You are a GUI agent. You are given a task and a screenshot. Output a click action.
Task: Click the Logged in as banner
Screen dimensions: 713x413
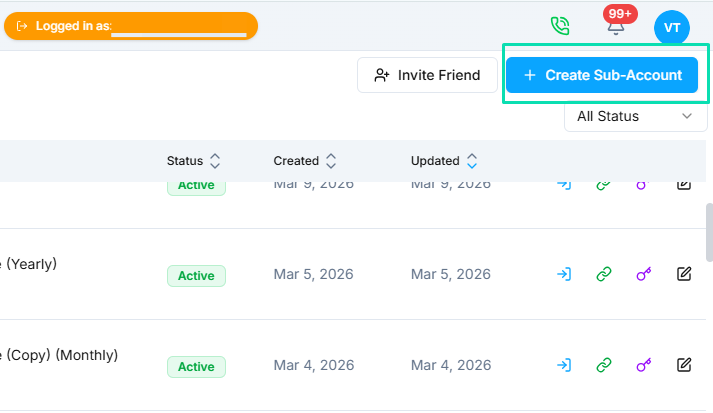pyautogui.click(x=131, y=26)
